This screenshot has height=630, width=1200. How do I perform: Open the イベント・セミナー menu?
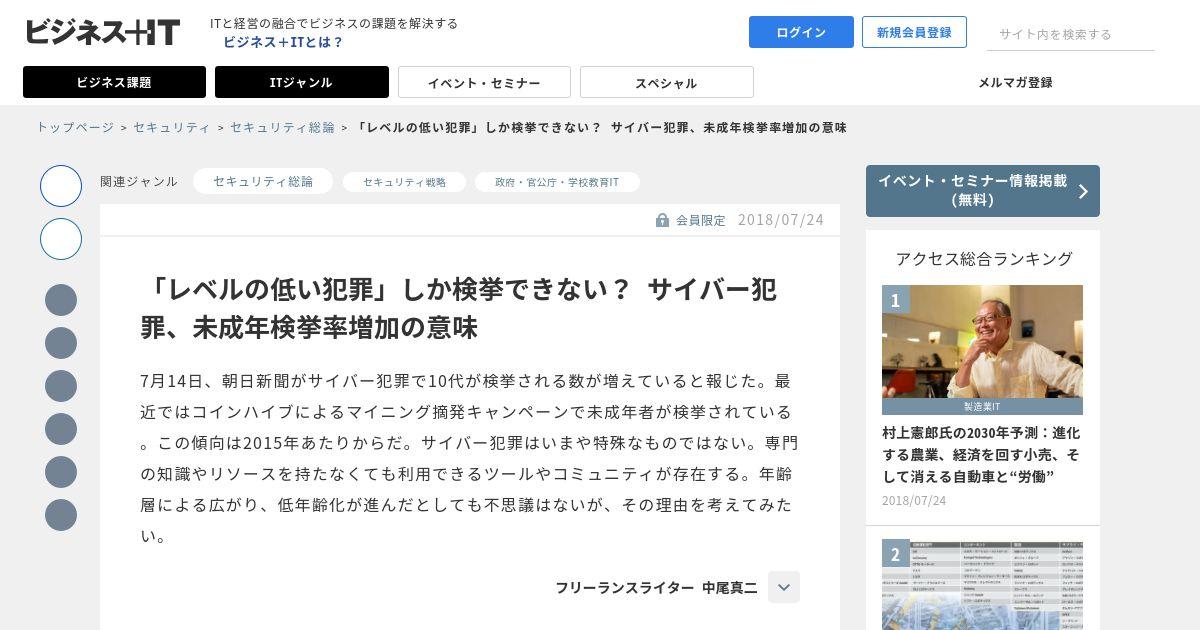pyautogui.click(x=484, y=82)
